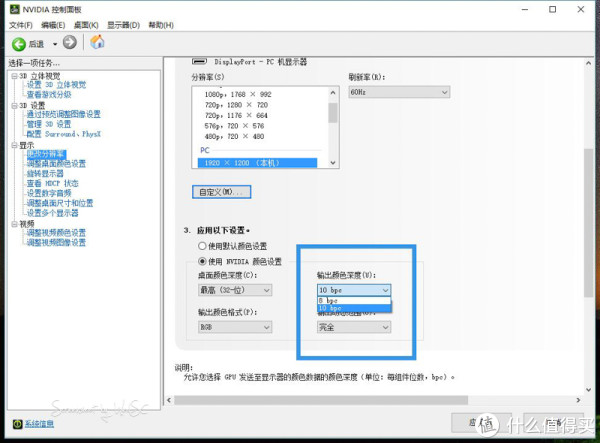Open the 显示器(D) menu
The width and height of the screenshot is (600, 443).
point(123,25)
